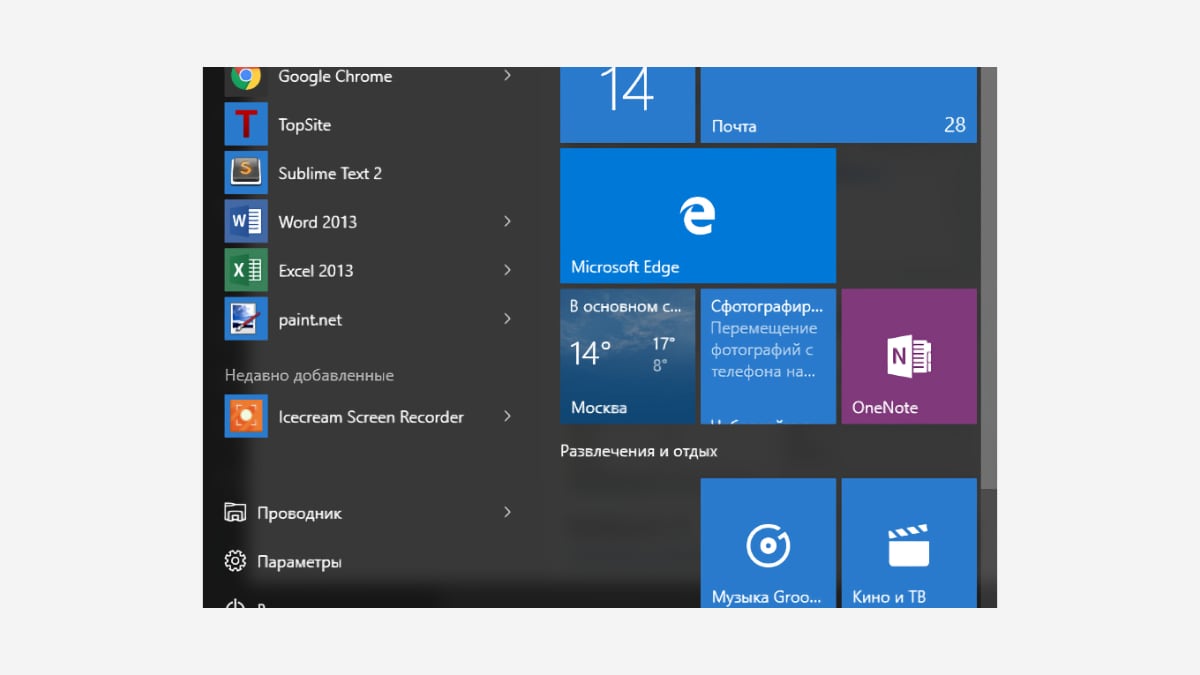Viewport: 1200px width, 675px height.
Task: Click the Microsoft Edge tile label
Action: click(x=625, y=267)
